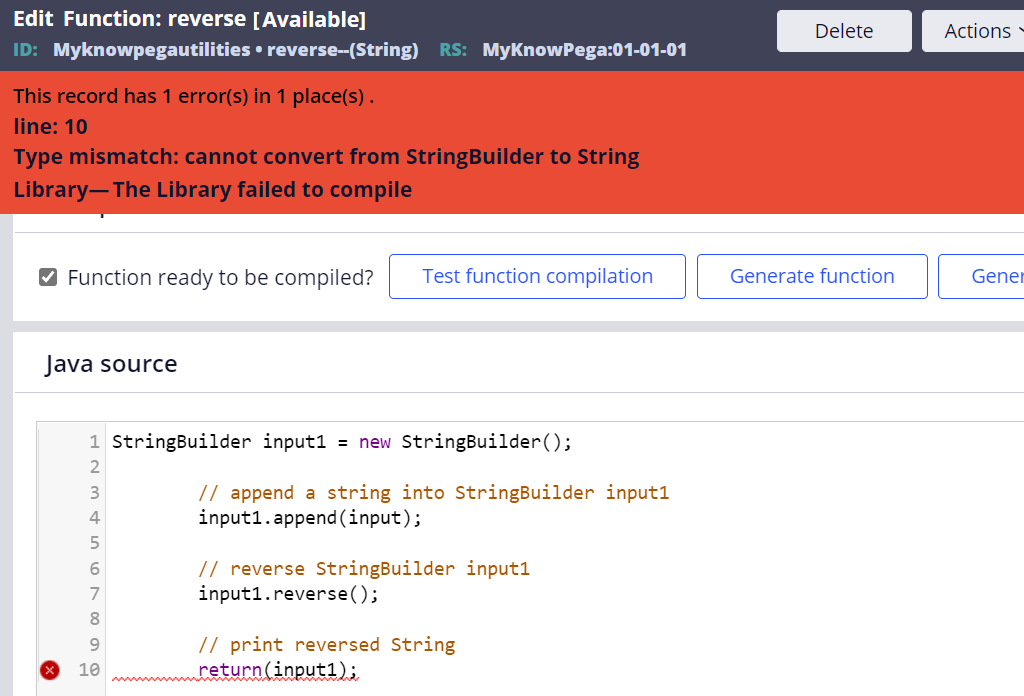Viewport: 1024px width, 696px height.
Task: Click on input1.append(input); code line
Action: click(x=310, y=518)
